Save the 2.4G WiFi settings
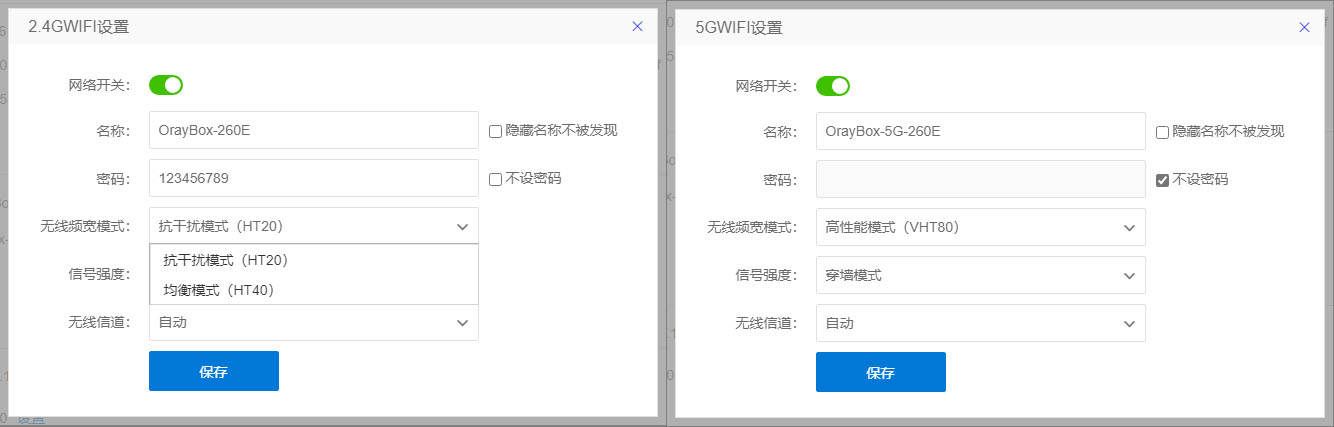 (x=214, y=371)
